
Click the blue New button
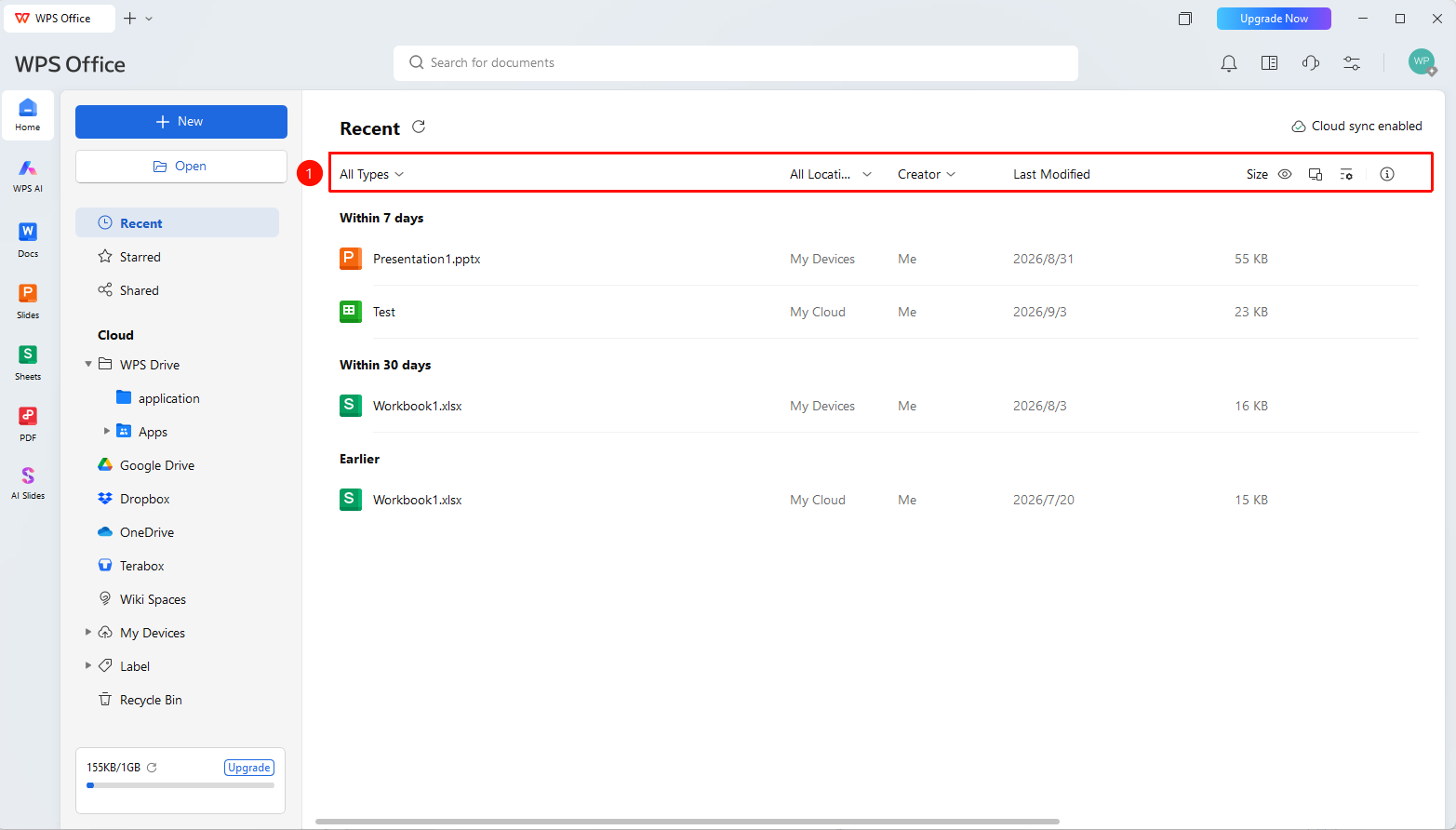pos(181,122)
